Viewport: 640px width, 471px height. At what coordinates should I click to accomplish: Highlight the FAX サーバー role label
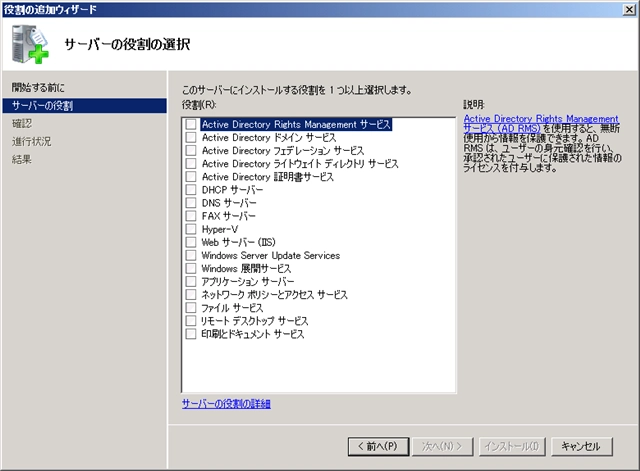click(229, 216)
